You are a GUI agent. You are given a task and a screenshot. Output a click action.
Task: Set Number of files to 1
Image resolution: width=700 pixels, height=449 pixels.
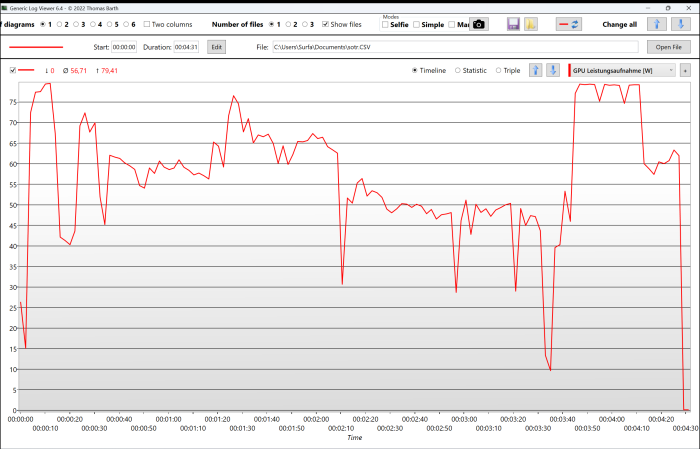click(x=271, y=25)
